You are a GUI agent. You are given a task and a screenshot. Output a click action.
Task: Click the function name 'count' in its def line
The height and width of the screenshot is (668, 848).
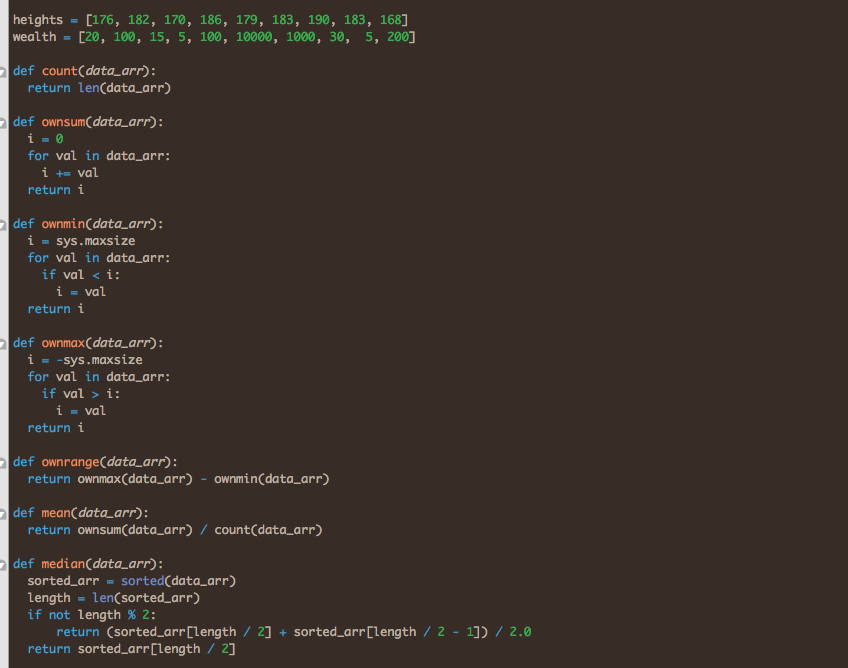pos(59,71)
